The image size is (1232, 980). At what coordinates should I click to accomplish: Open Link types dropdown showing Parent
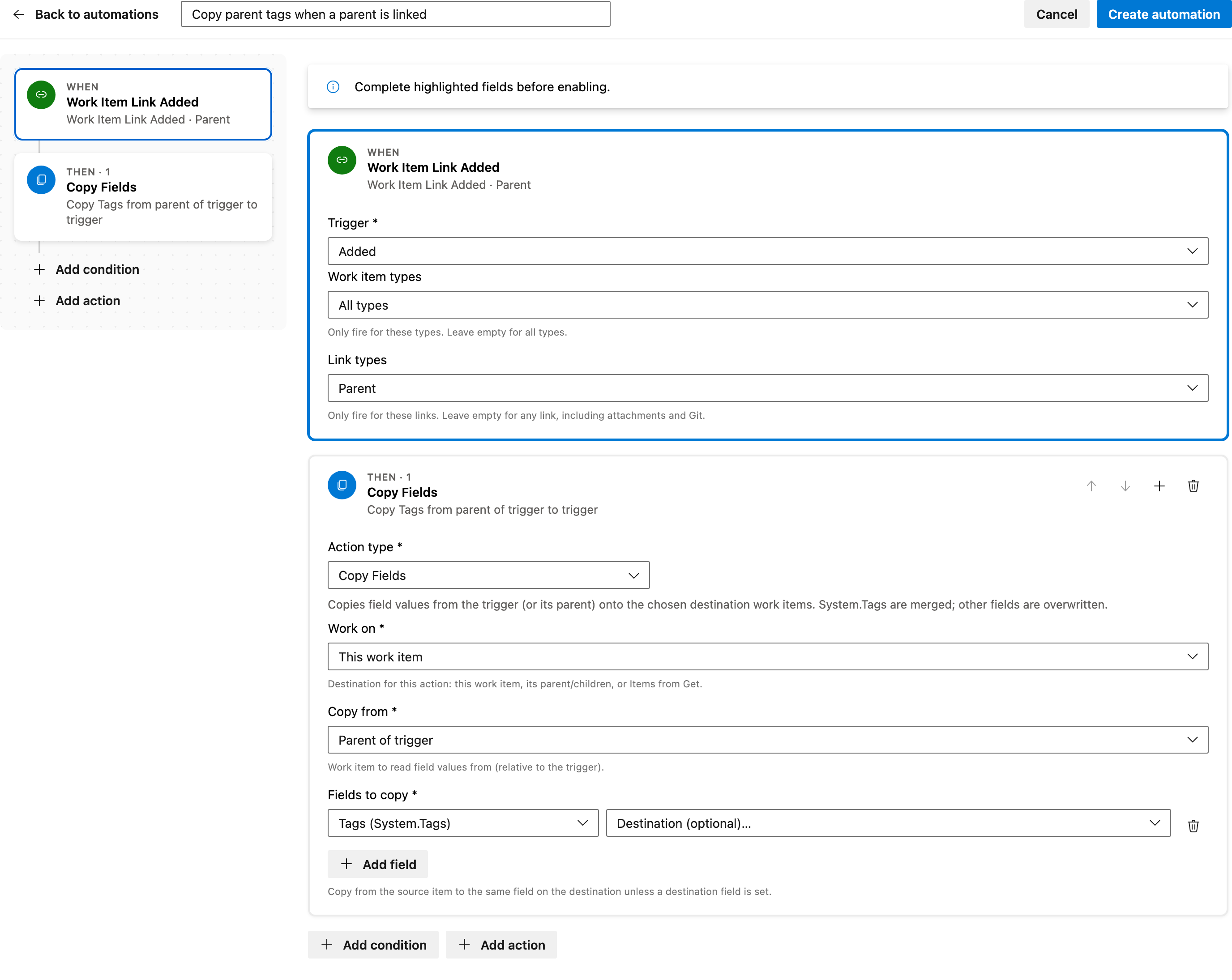(768, 388)
